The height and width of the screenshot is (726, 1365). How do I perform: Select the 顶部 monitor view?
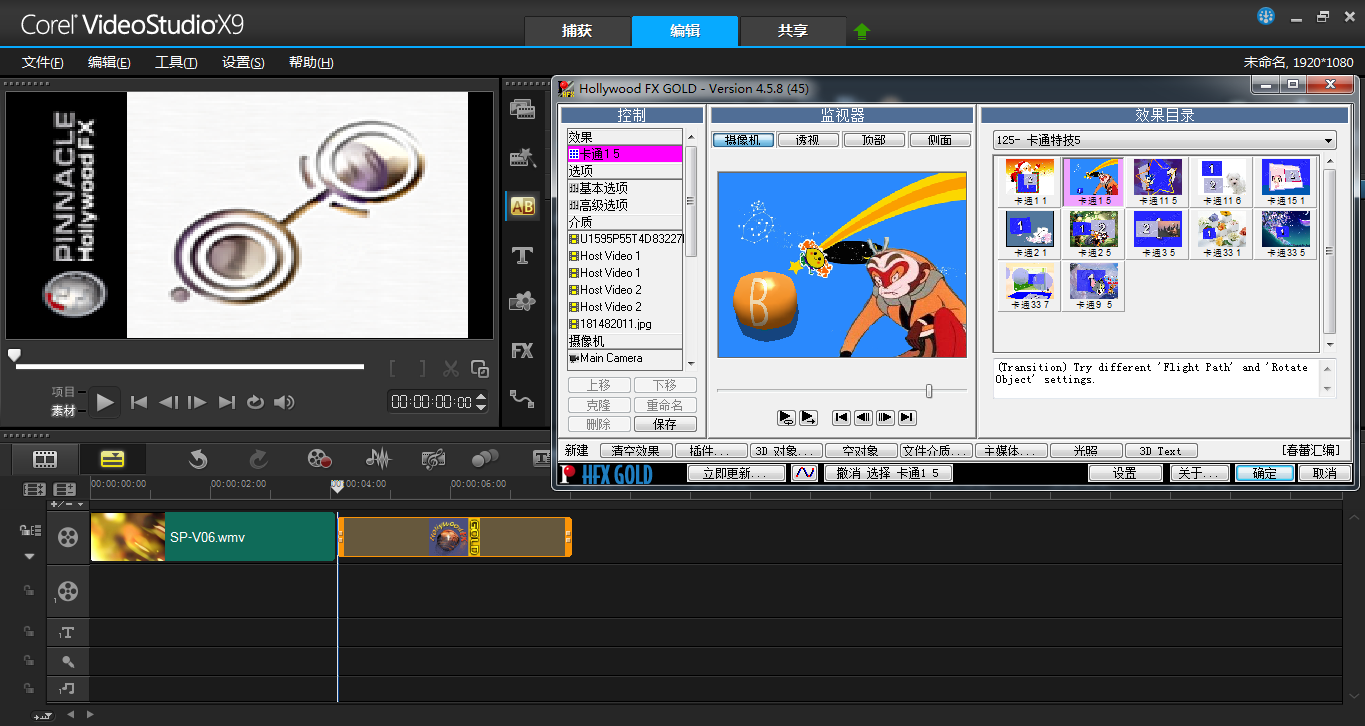(x=873, y=140)
